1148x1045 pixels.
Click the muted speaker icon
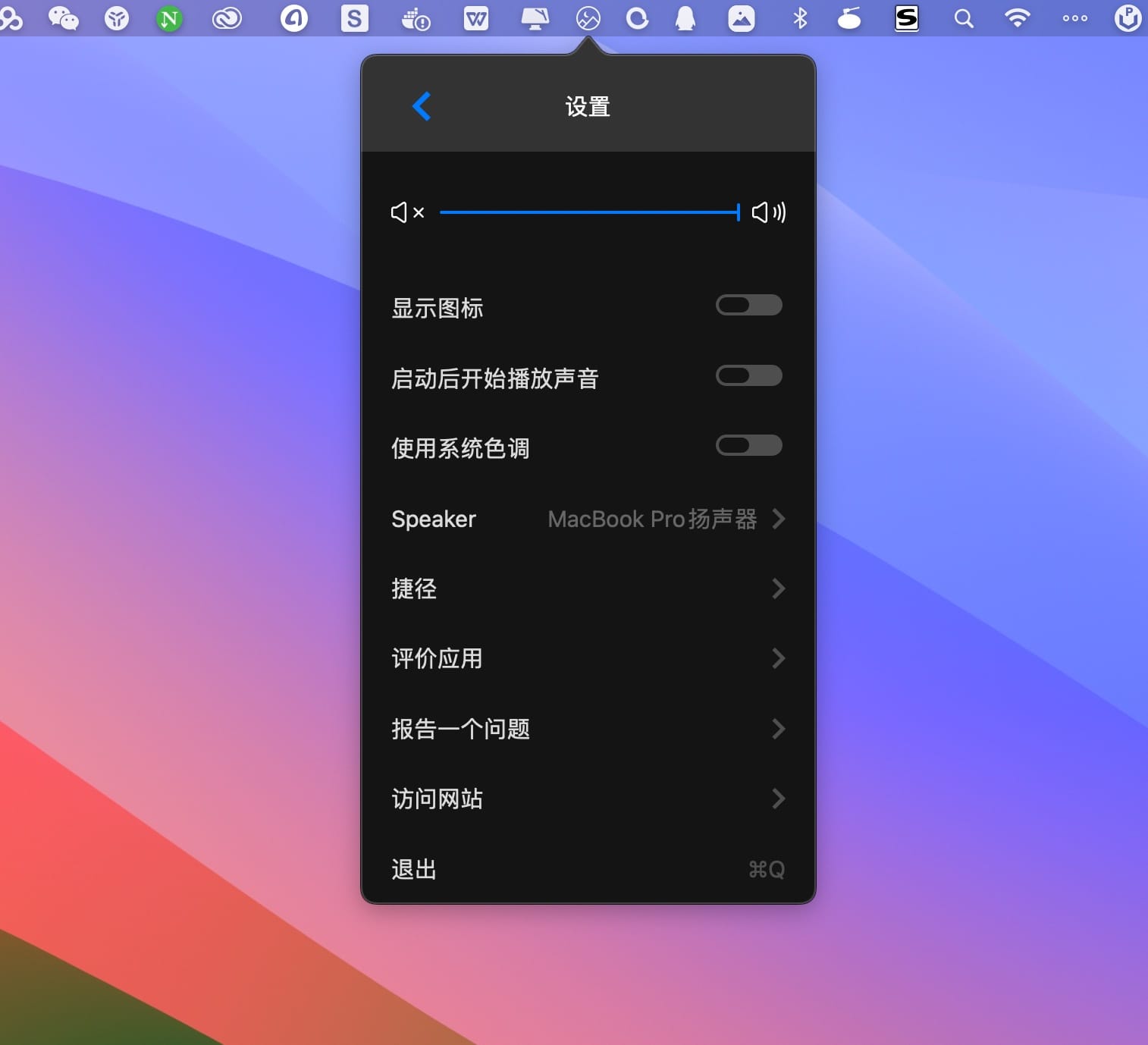406,212
